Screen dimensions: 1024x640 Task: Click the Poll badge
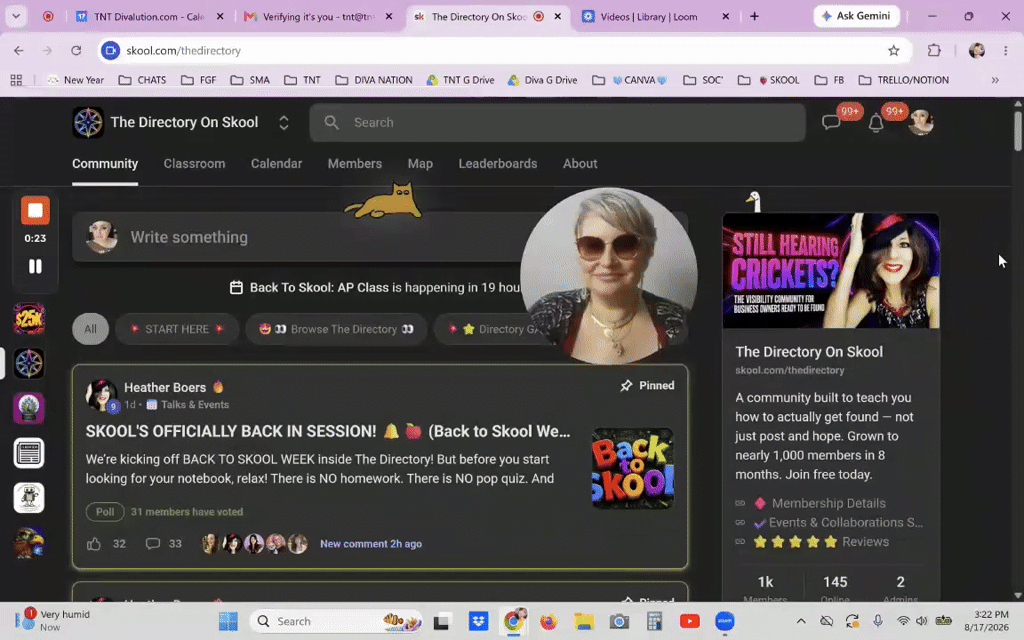point(105,511)
